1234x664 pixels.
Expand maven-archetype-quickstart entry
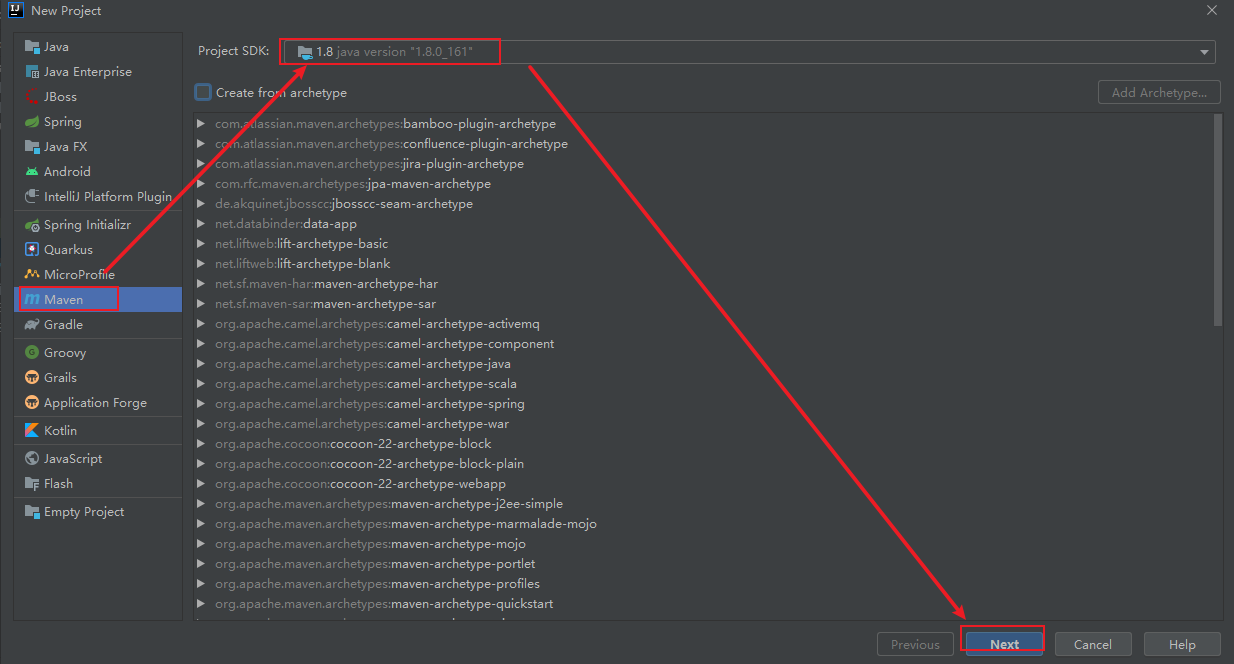(x=201, y=604)
